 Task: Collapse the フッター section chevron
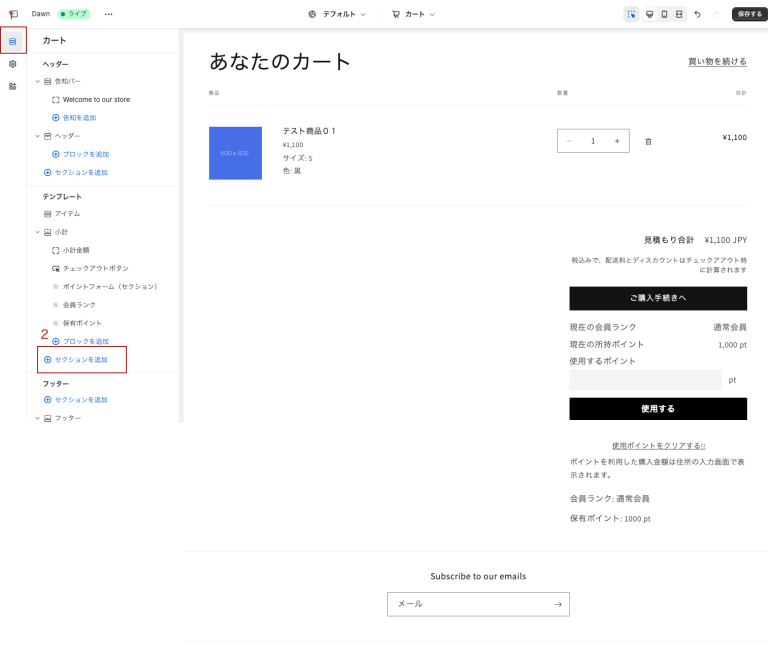point(37,418)
